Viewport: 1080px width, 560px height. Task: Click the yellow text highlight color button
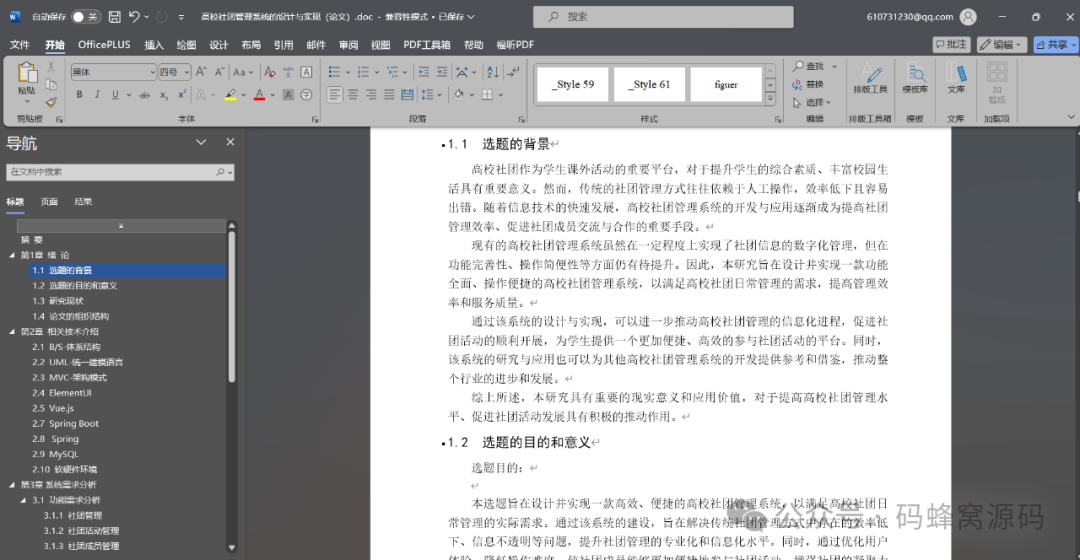230,95
